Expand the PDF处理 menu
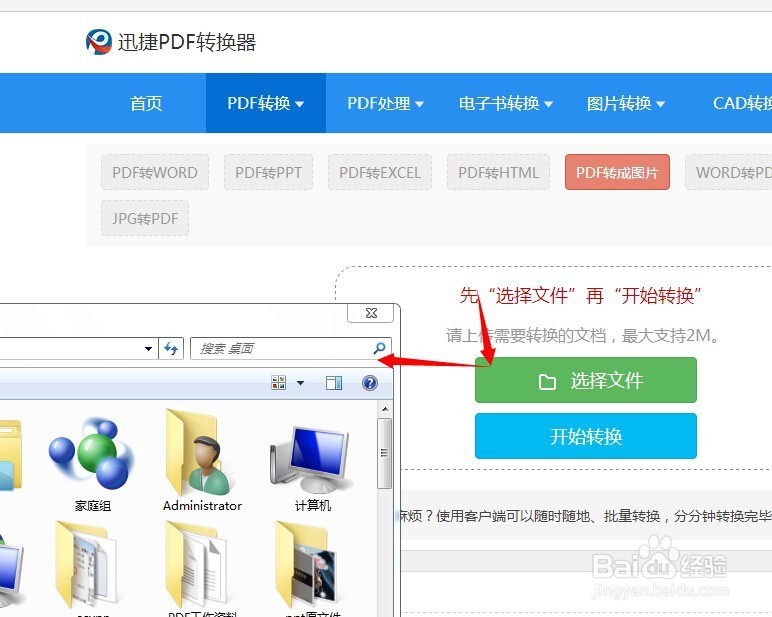Viewport: 772px width, 617px height. pos(385,103)
